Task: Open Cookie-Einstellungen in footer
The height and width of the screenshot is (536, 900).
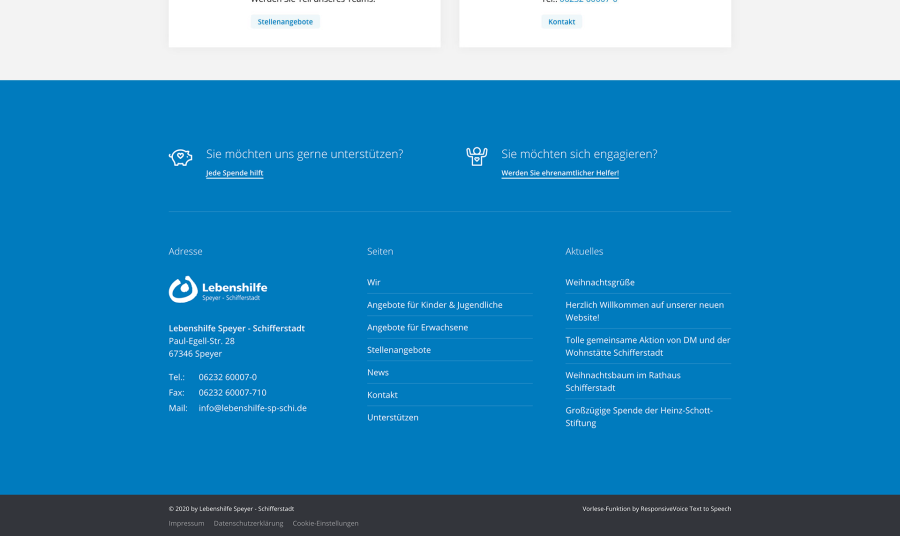Action: coord(325,523)
